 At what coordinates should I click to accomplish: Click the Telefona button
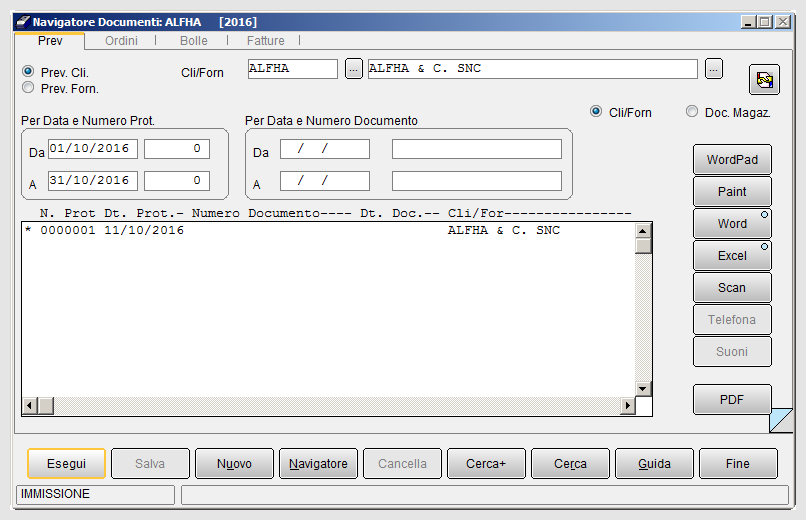coord(732,320)
